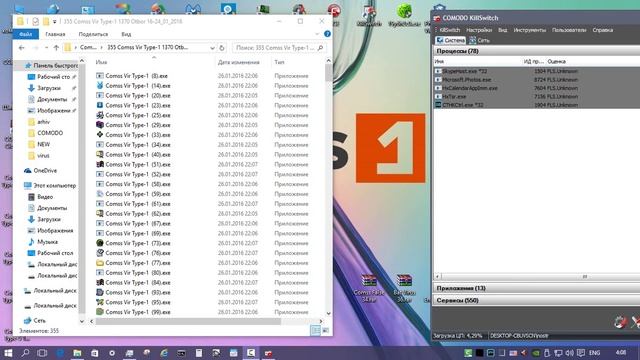The height and width of the screenshot is (360, 640).
Task: Select Comss Vir Type-1 (14).exe icon
Action: tap(100, 86)
